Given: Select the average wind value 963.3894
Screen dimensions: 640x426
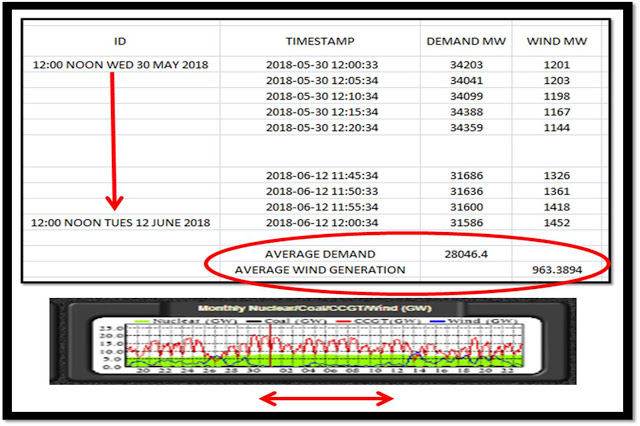Looking at the screenshot, I should coord(556,270).
